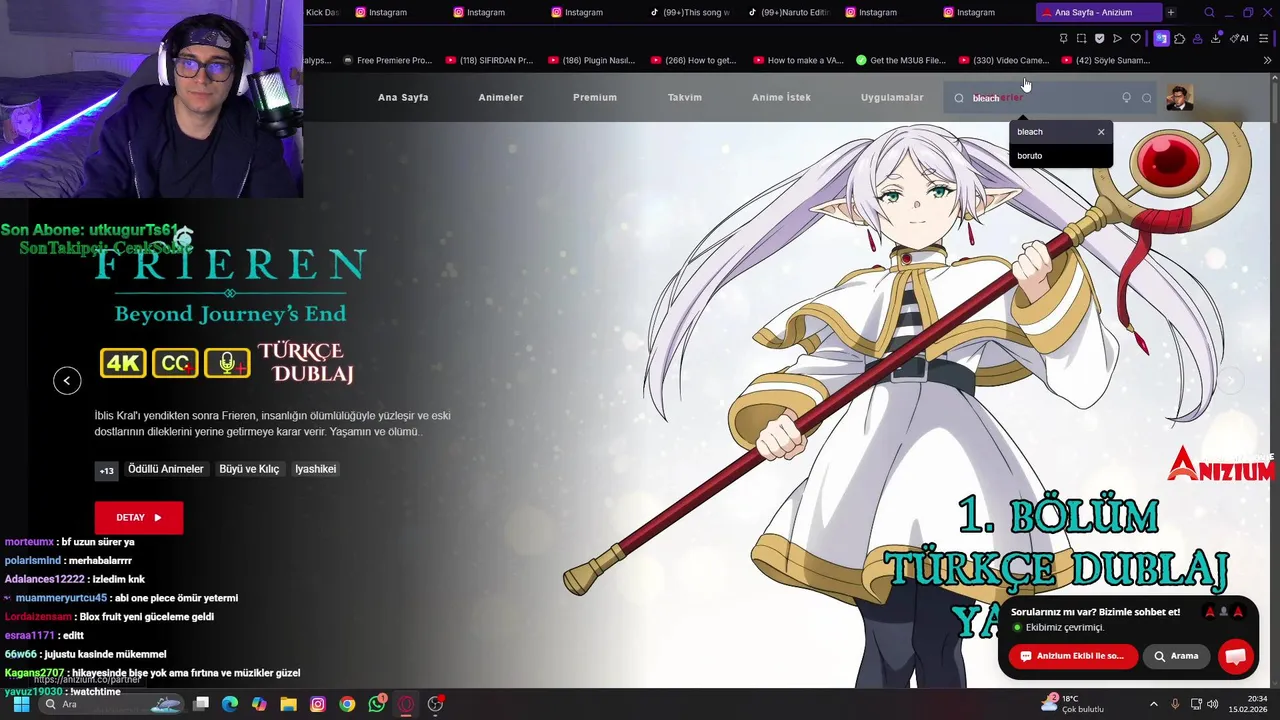This screenshot has height=720, width=1280.
Task: Open the red chat bubble launcher
Action: pyautogui.click(x=1236, y=656)
